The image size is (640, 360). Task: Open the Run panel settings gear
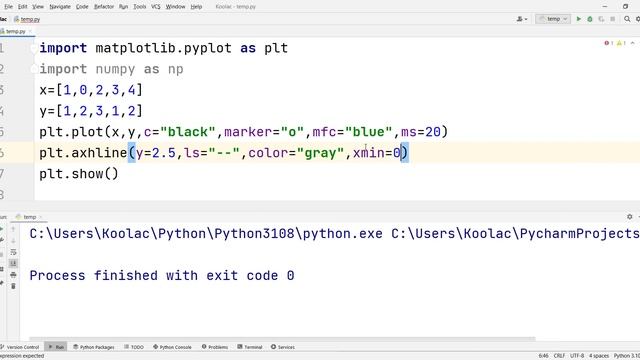(629, 217)
